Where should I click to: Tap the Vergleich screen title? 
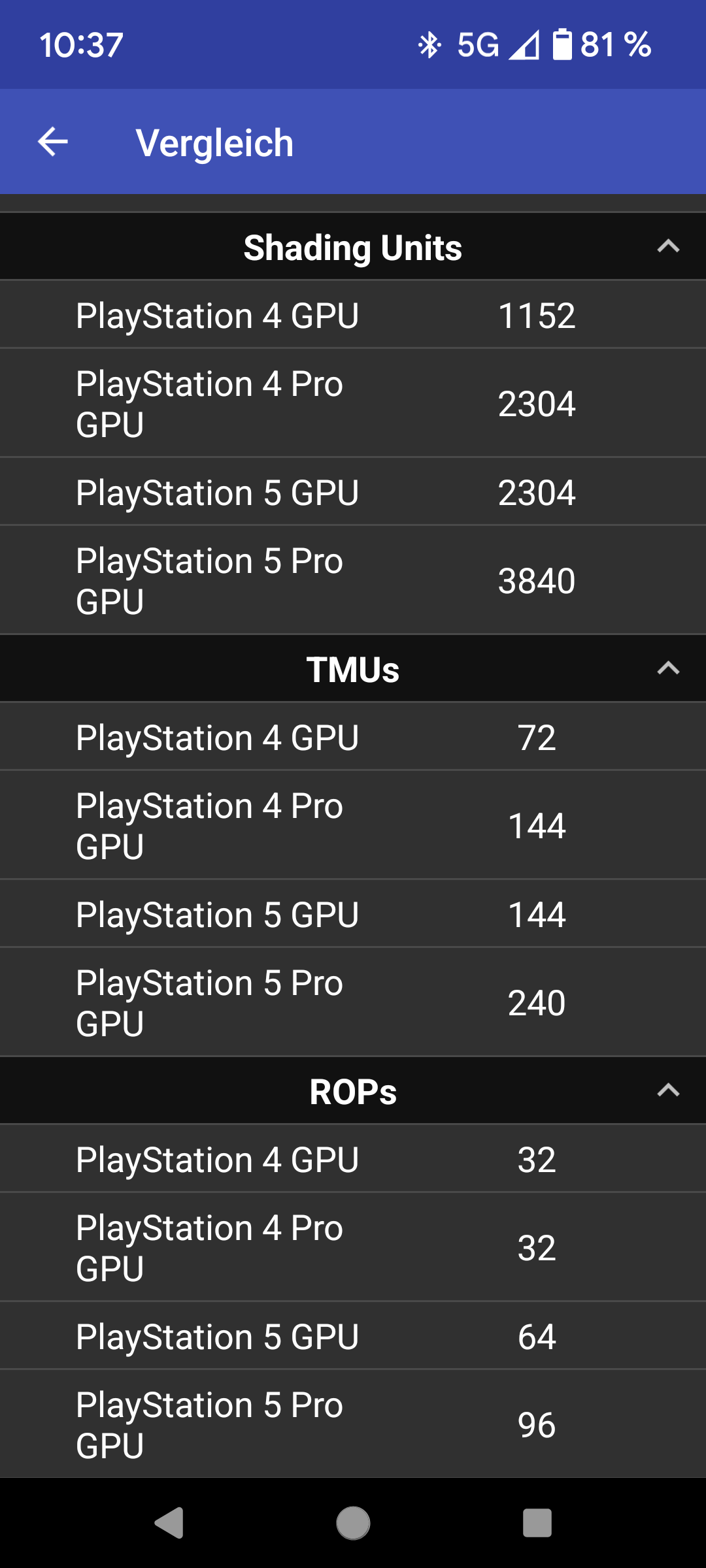pyautogui.click(x=214, y=143)
